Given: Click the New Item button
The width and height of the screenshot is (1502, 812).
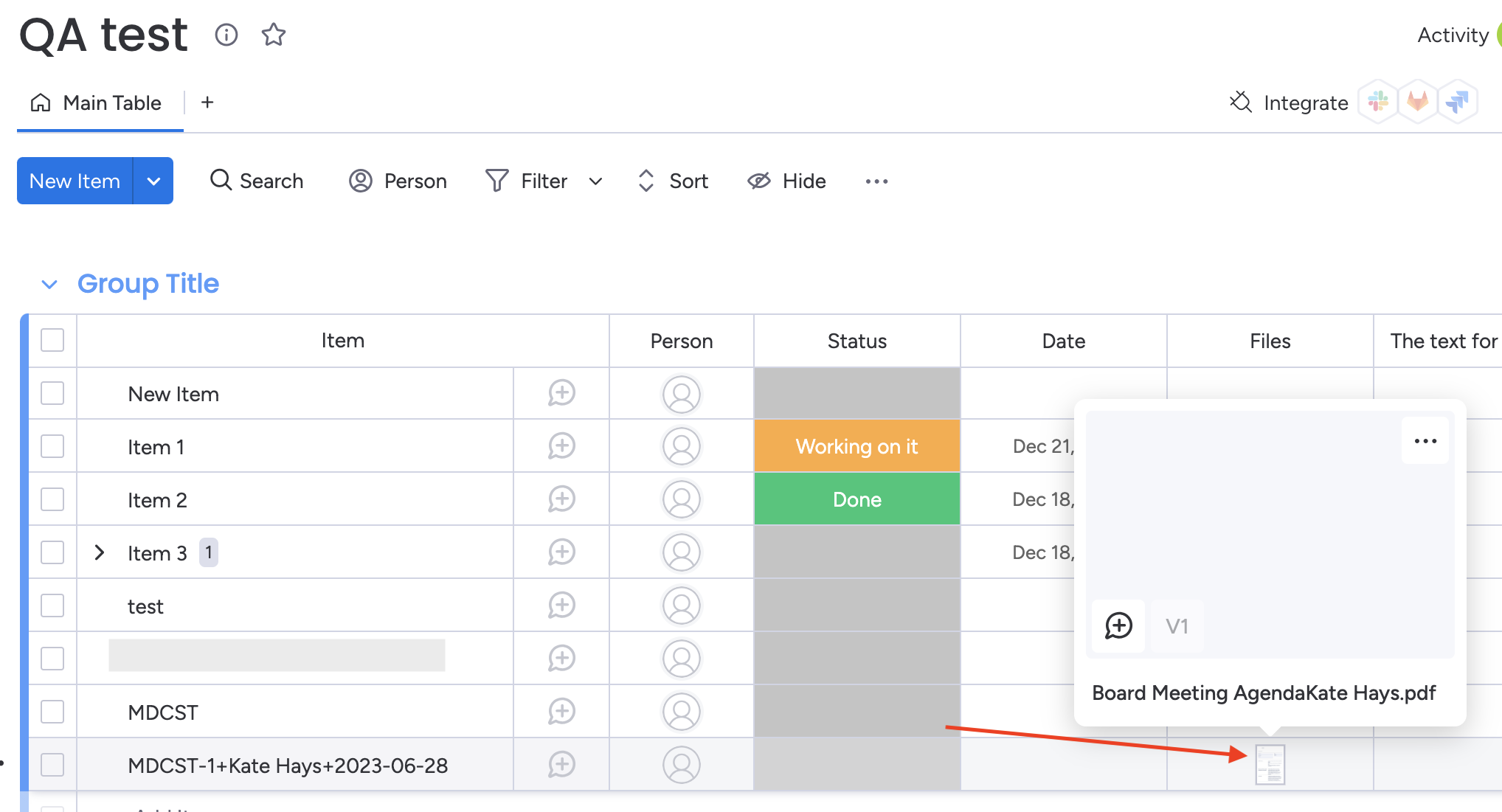Looking at the screenshot, I should tap(74, 181).
